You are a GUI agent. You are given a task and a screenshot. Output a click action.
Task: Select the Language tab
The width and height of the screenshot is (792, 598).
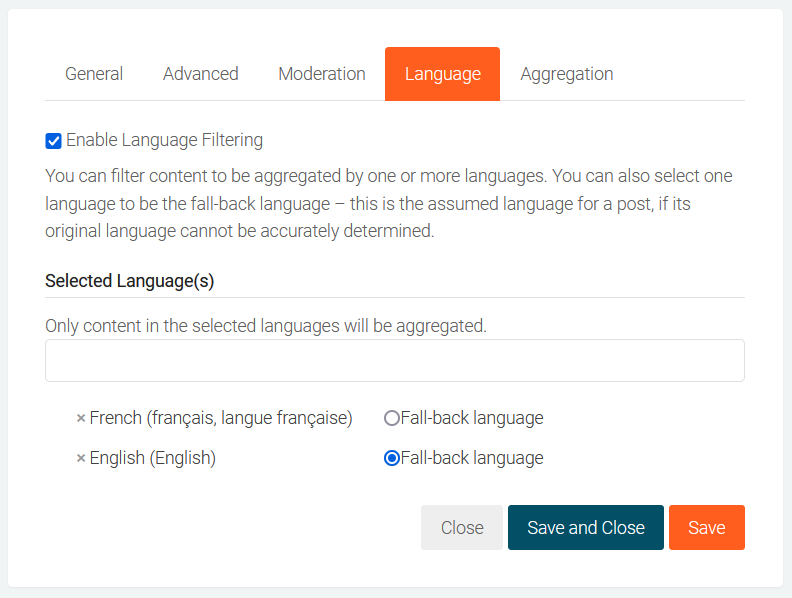point(442,74)
